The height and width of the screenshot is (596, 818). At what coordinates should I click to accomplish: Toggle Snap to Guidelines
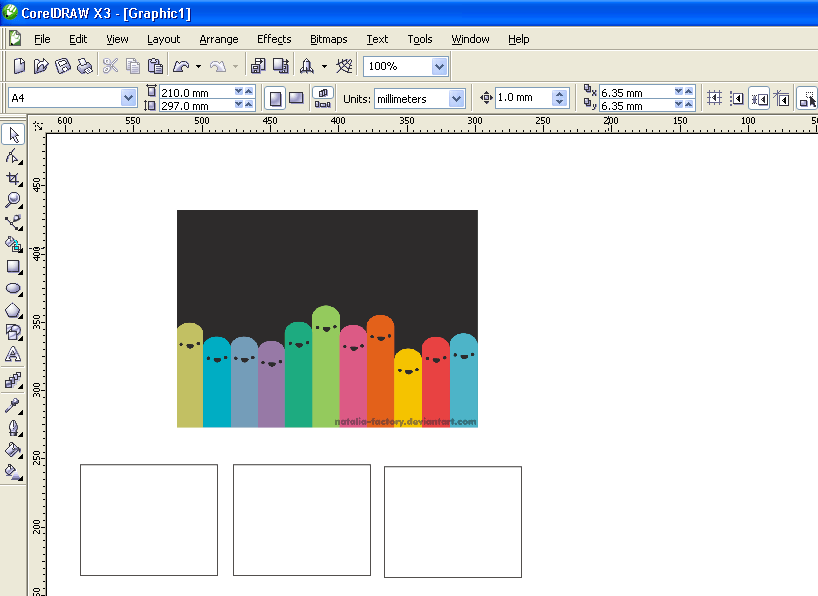737,98
